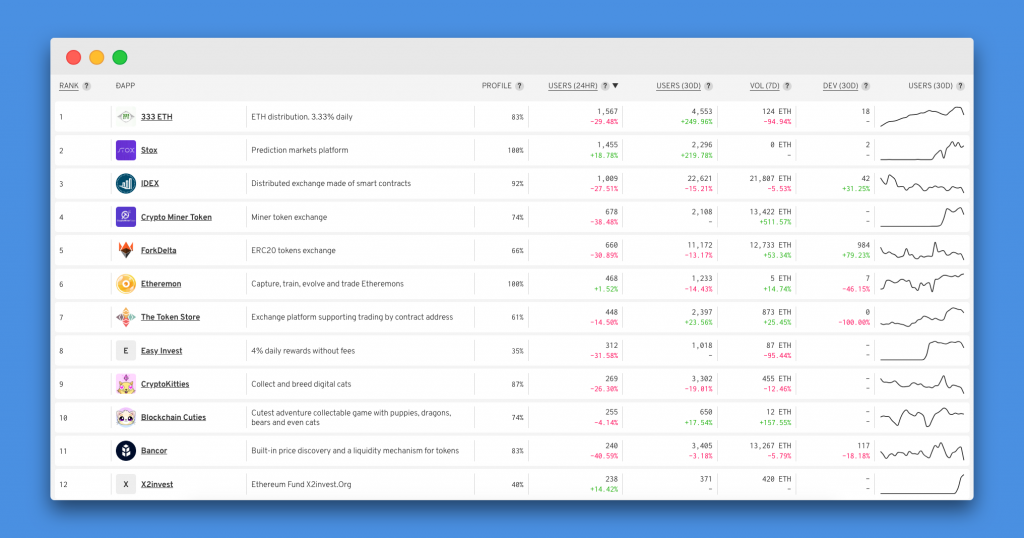This screenshot has width=1024, height=538.
Task: Click the ForkDelta fox logo icon
Action: coord(125,250)
